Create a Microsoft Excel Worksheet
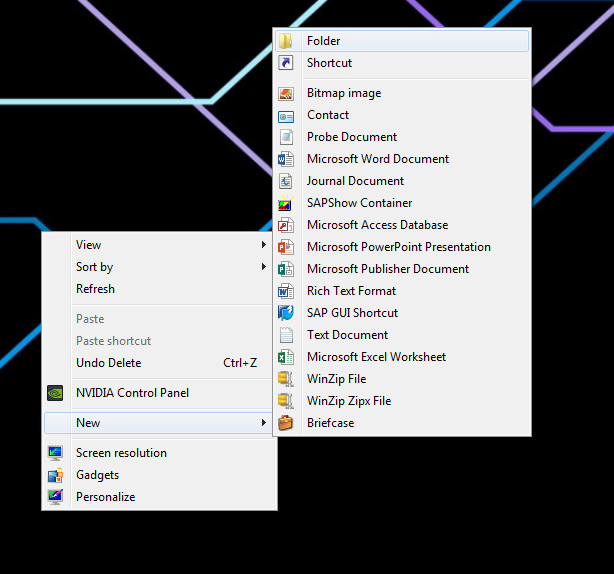 coord(402,357)
